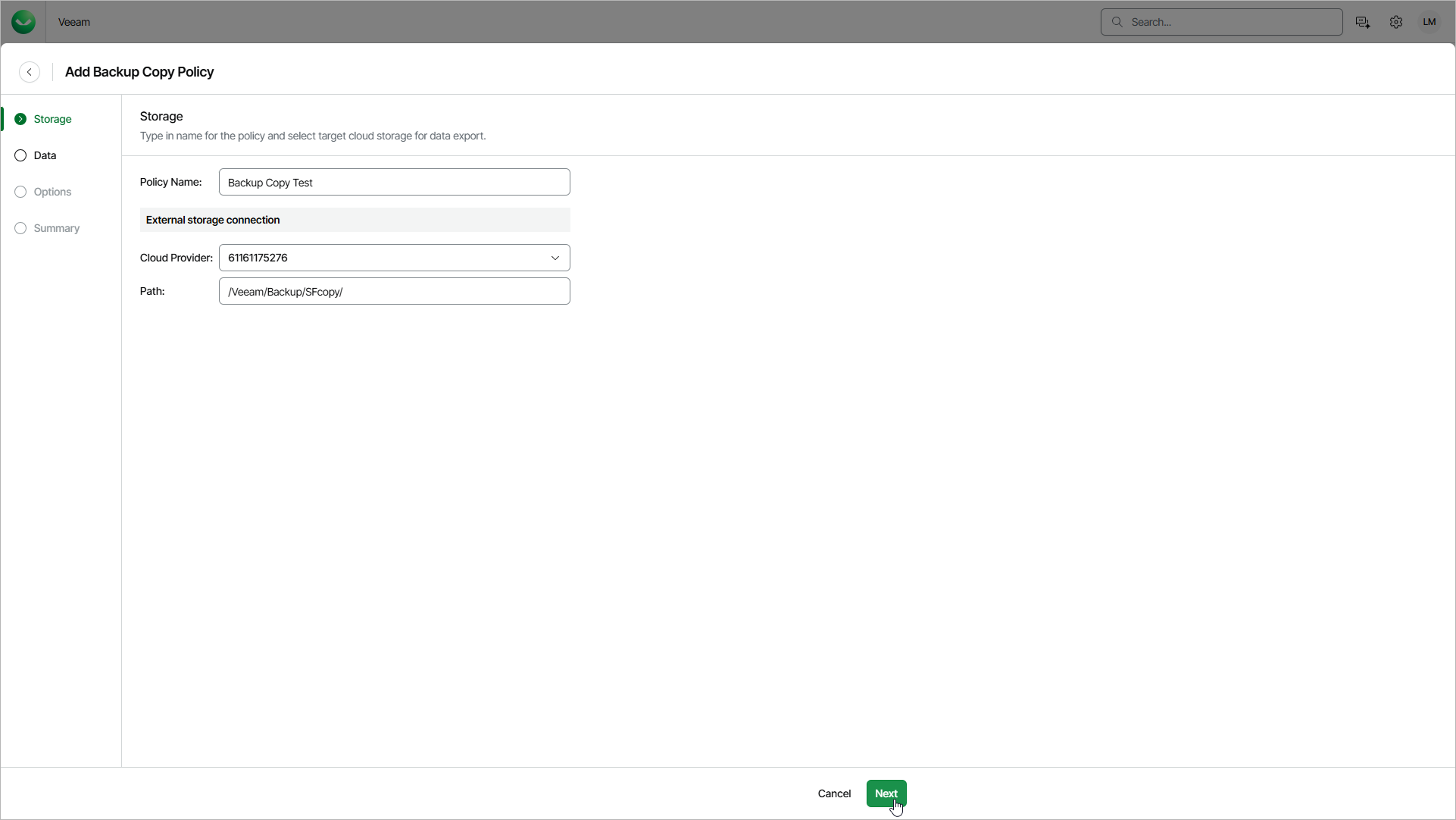Click the Veeam logo icon
The width and height of the screenshot is (1456, 820).
coord(23,22)
